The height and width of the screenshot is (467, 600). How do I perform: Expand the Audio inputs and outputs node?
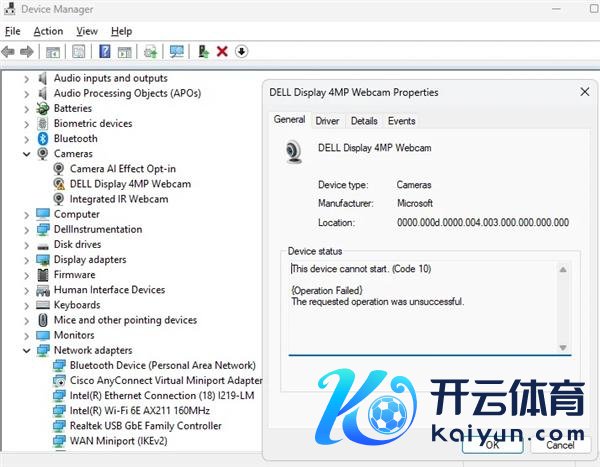coord(27,78)
